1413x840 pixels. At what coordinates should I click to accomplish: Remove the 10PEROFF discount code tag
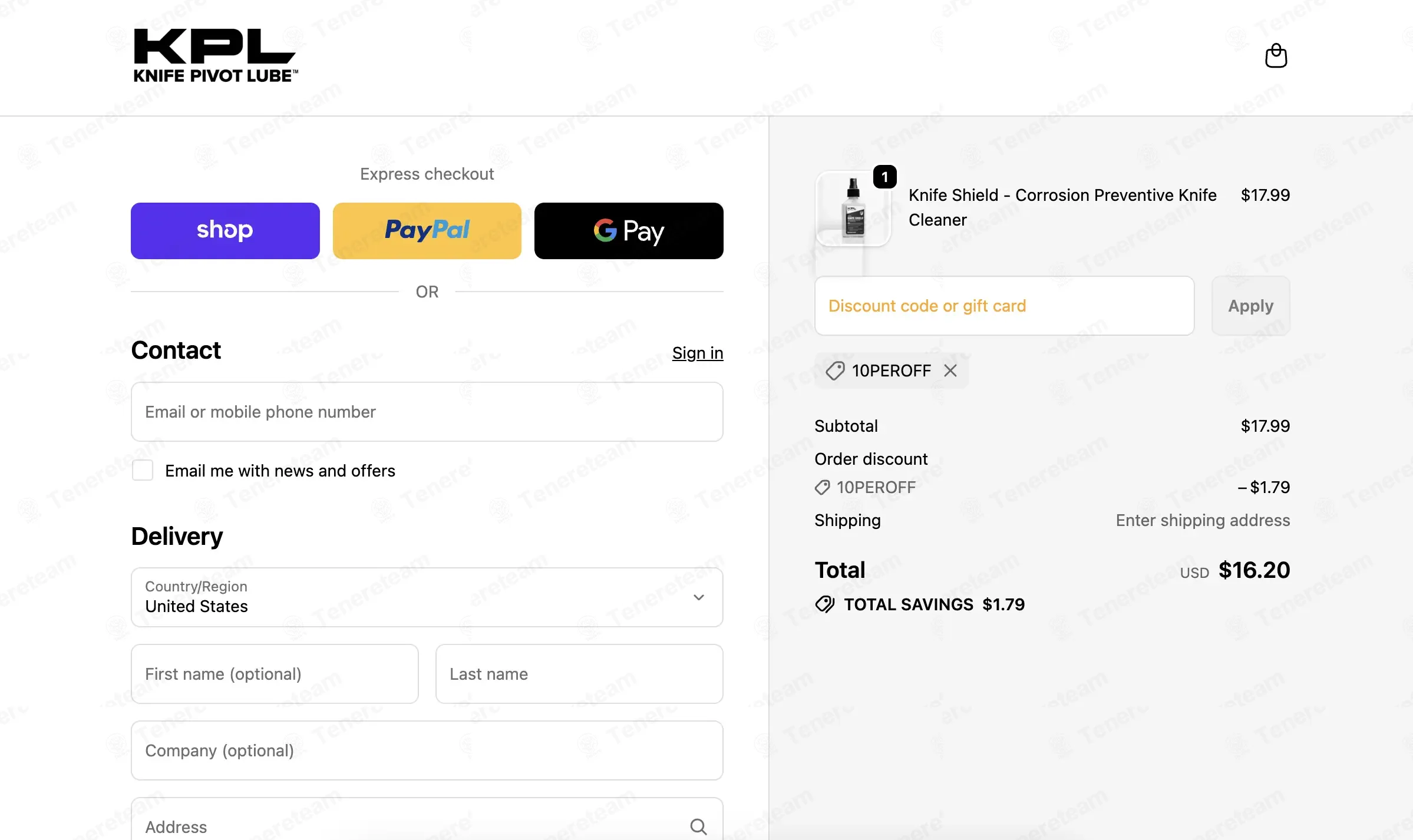click(950, 371)
